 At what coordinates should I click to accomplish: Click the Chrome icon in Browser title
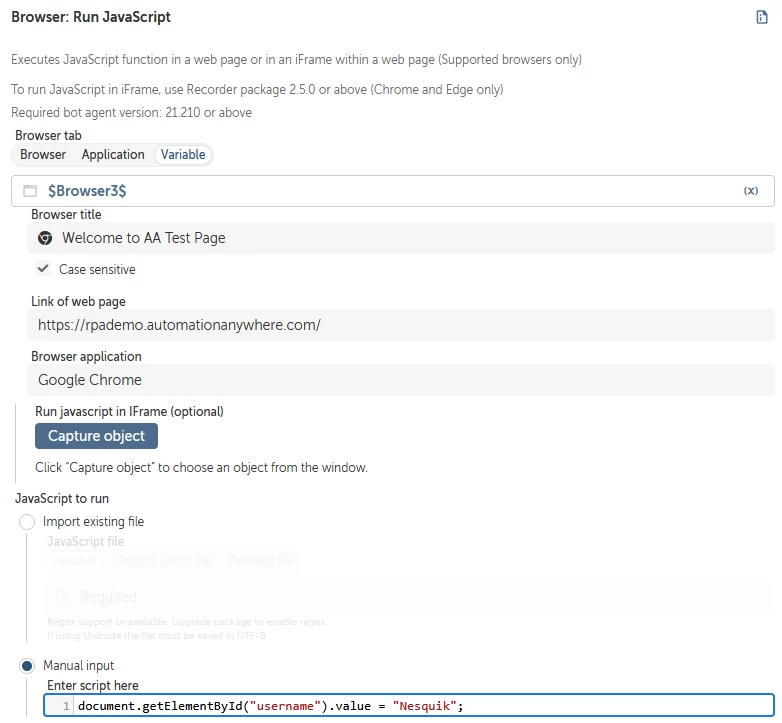[45, 238]
